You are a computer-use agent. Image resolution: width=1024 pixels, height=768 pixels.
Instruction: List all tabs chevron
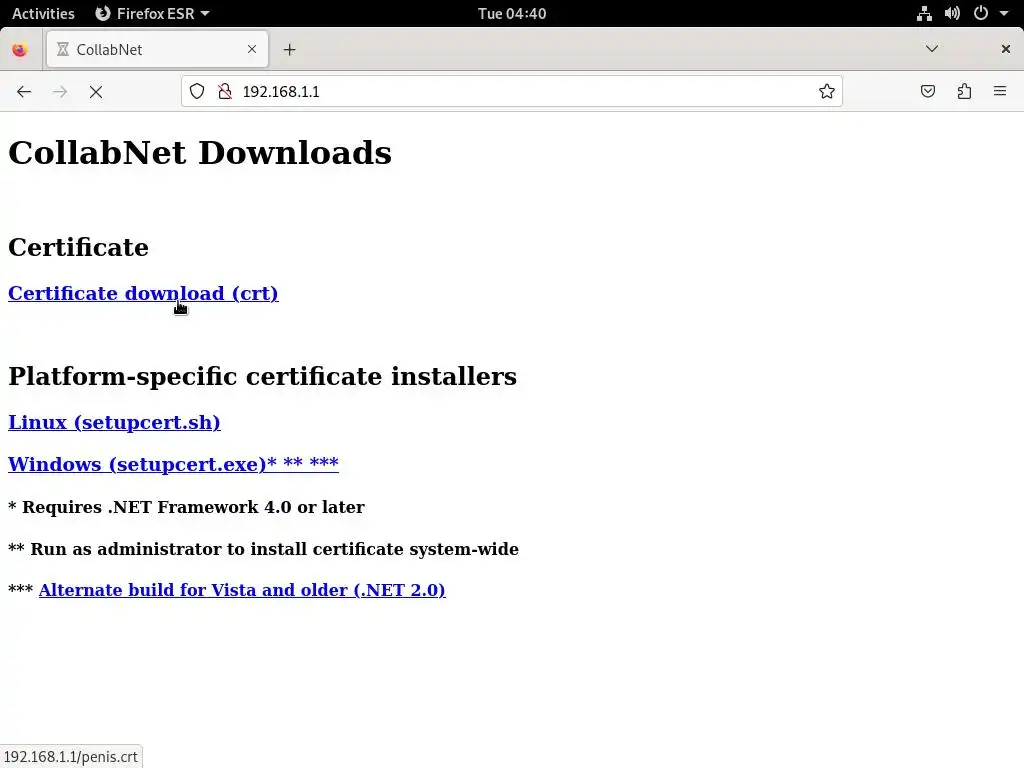(x=932, y=49)
